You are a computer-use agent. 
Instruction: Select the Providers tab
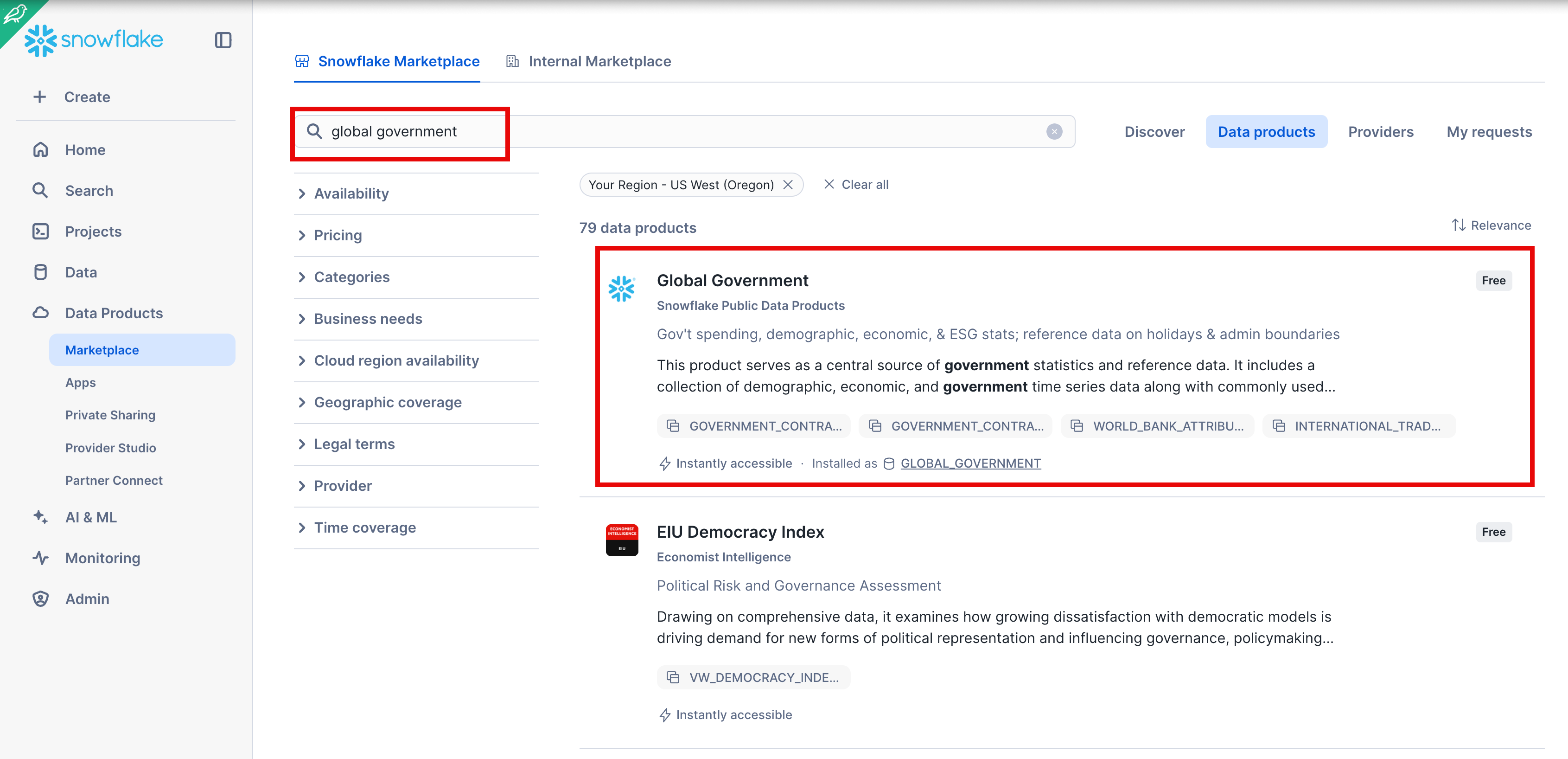pos(1381,132)
